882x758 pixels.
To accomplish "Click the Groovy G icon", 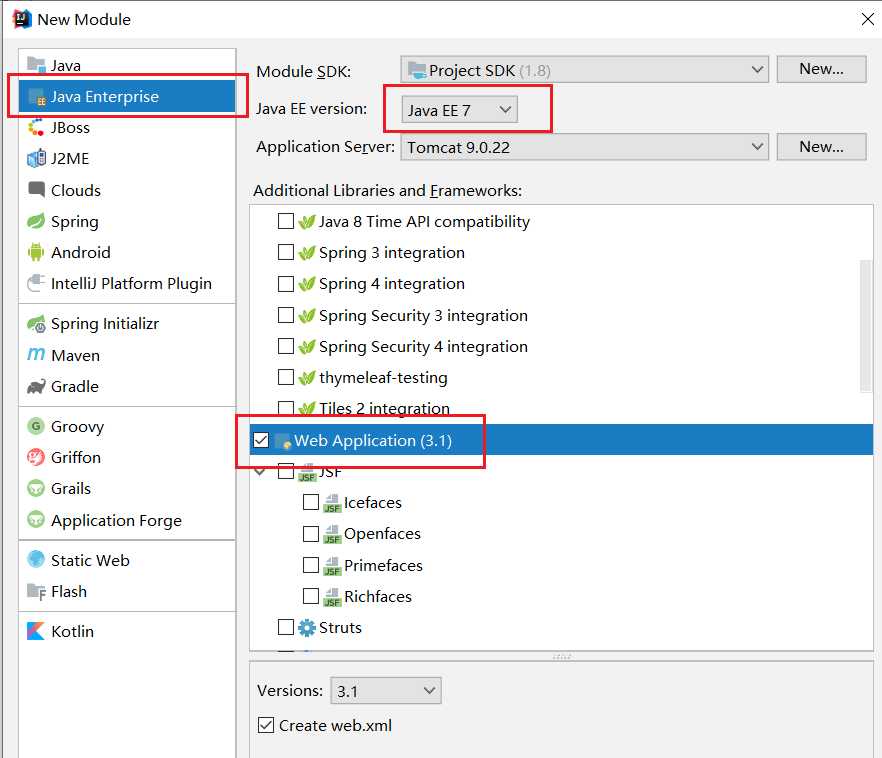I will click(36, 426).
